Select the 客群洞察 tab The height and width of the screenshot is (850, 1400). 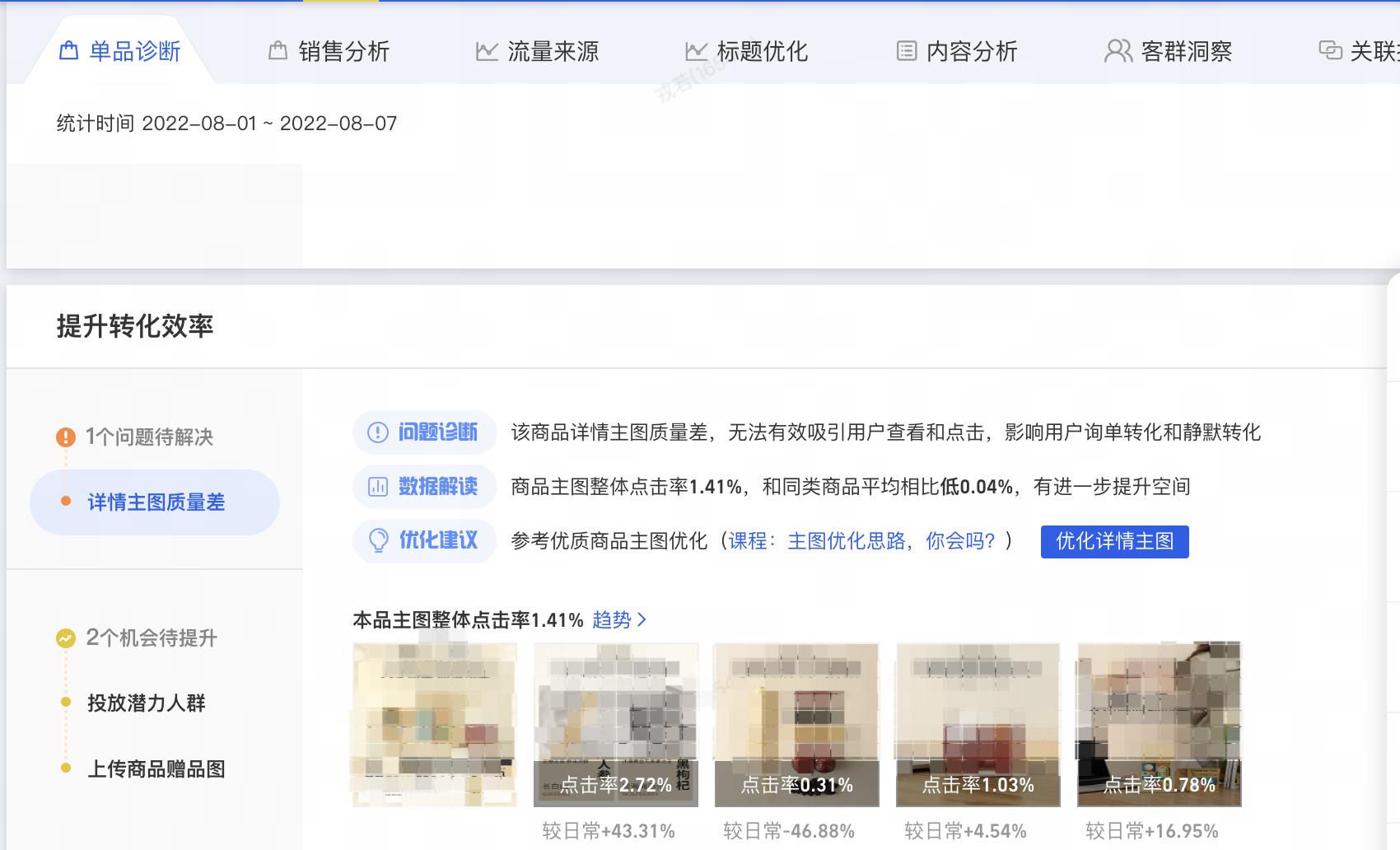click(x=1168, y=51)
